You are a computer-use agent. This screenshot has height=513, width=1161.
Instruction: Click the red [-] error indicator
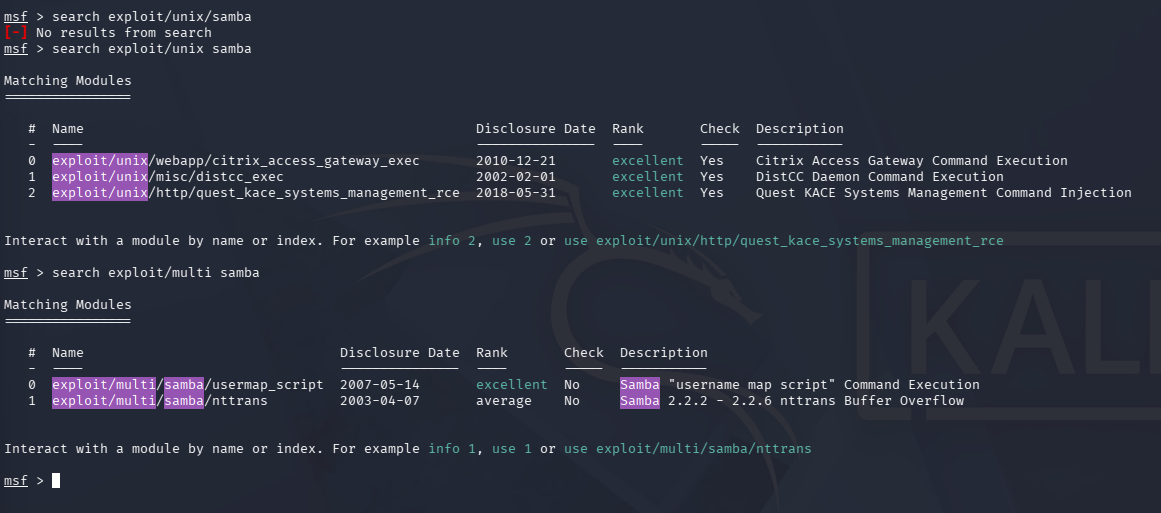click(16, 33)
